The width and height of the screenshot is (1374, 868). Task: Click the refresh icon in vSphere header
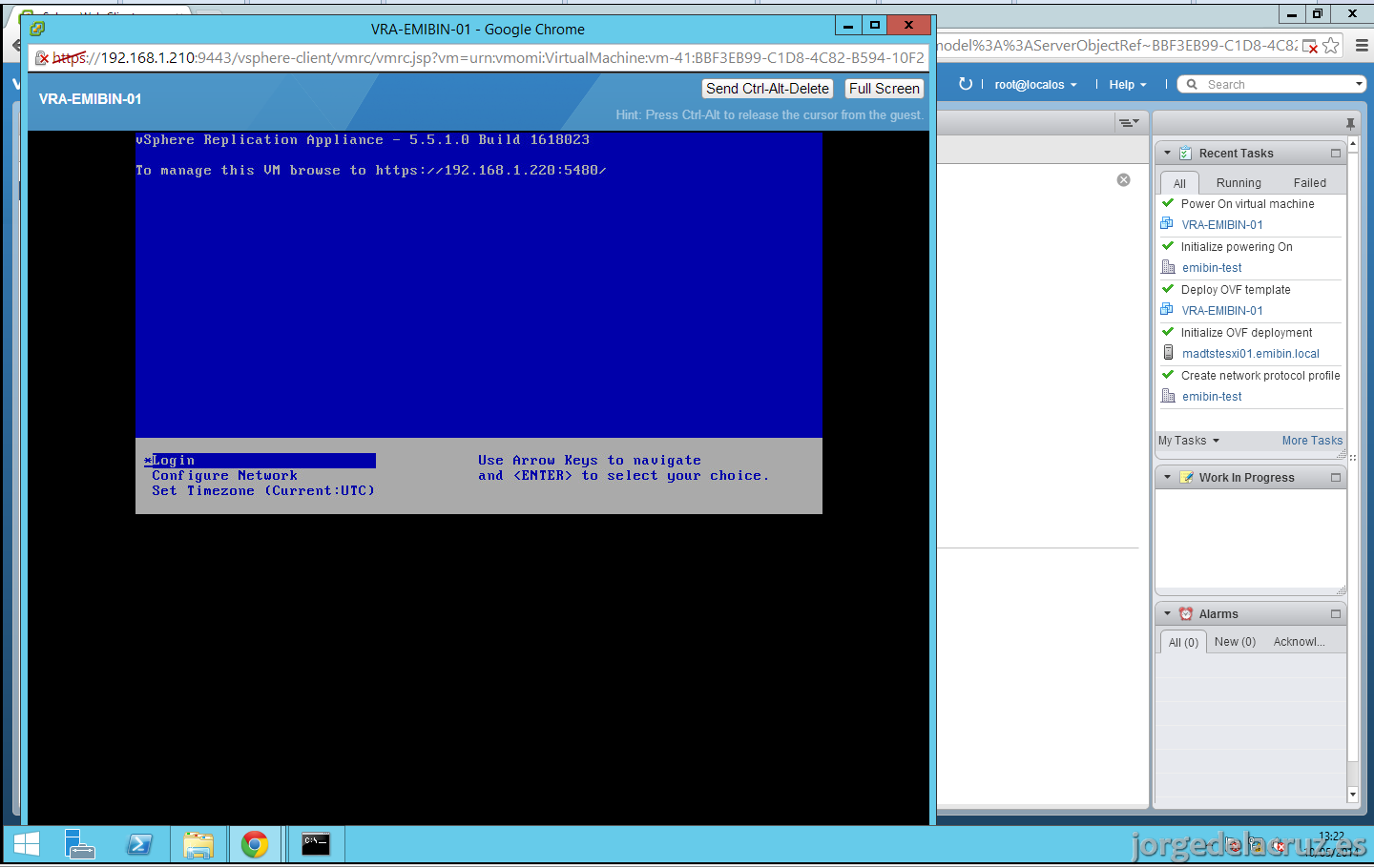click(966, 84)
